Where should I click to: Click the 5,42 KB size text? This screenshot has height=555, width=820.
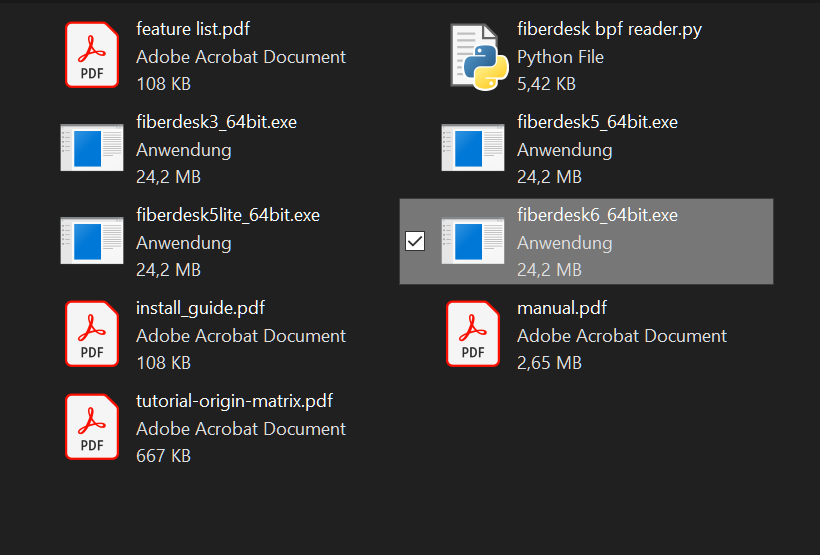point(546,84)
